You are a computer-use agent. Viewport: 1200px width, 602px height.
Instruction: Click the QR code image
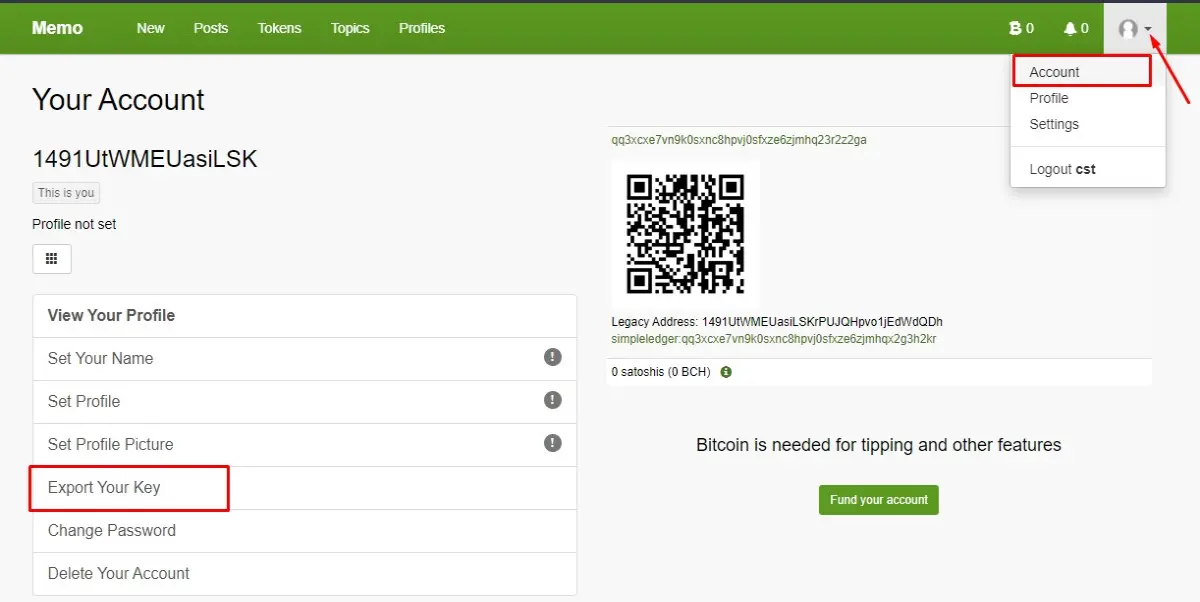(x=685, y=233)
